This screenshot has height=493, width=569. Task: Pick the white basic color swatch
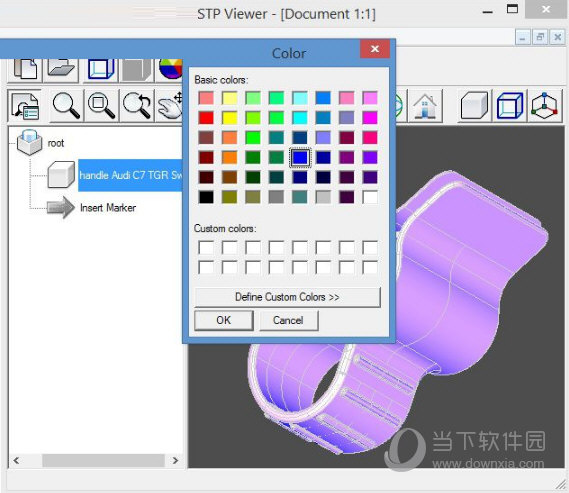(x=370, y=197)
